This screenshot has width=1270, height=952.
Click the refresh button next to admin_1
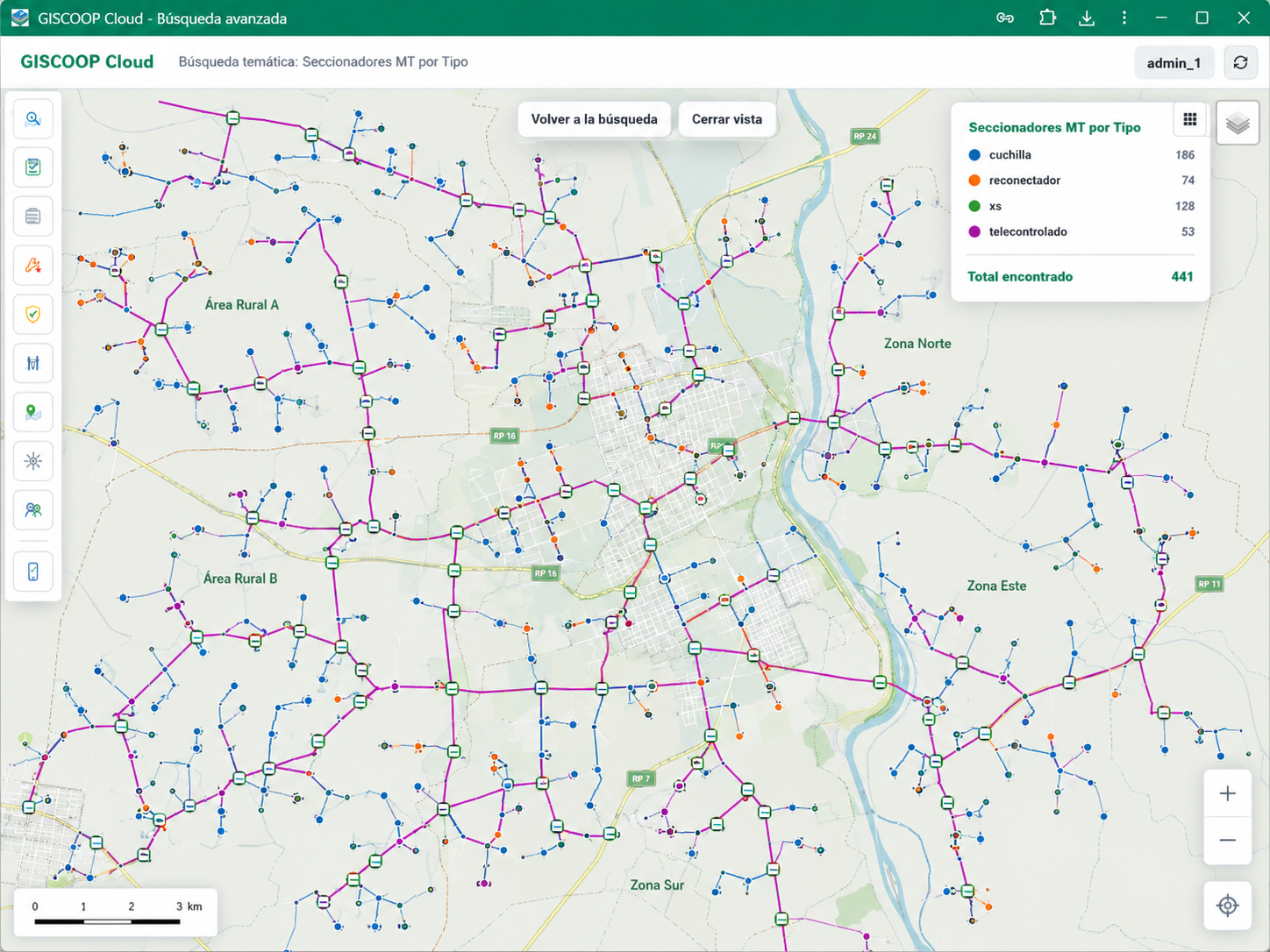pos(1240,62)
